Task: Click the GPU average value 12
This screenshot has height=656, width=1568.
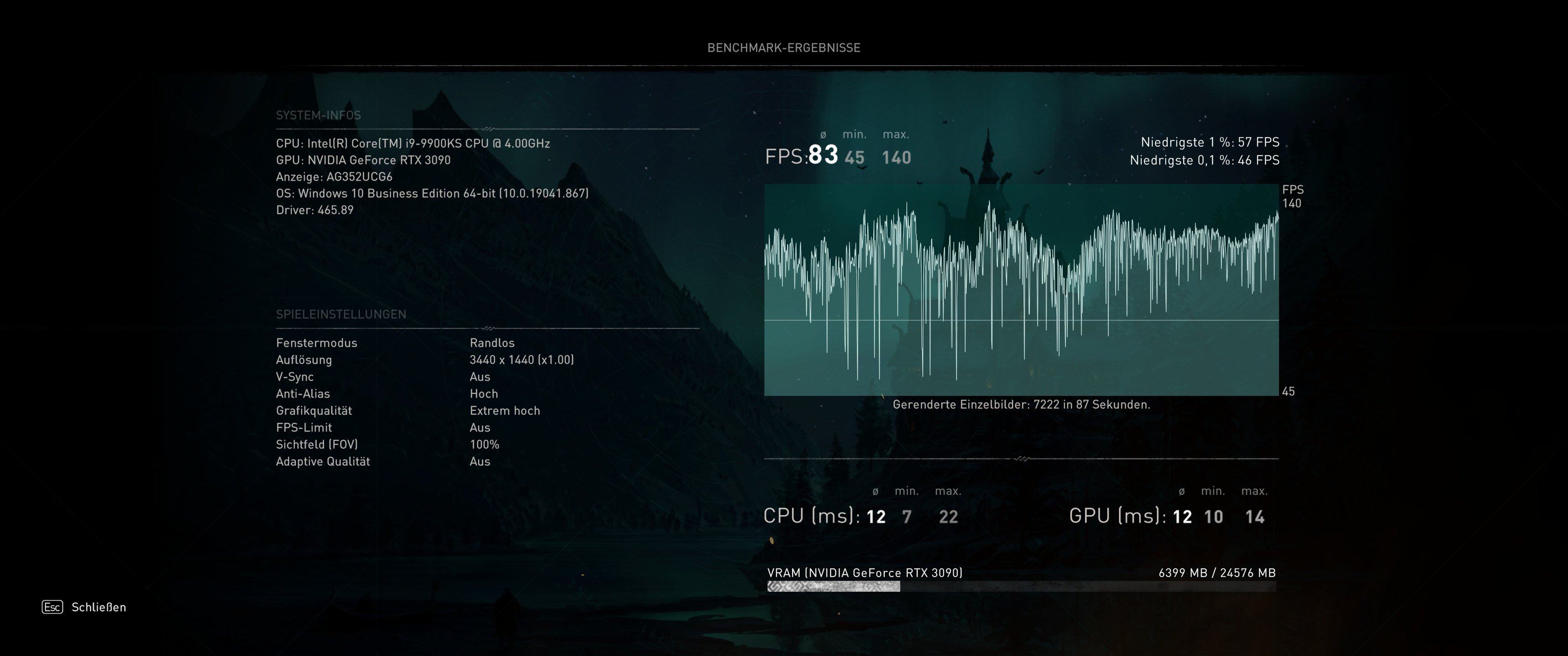Action: pyautogui.click(x=1182, y=517)
